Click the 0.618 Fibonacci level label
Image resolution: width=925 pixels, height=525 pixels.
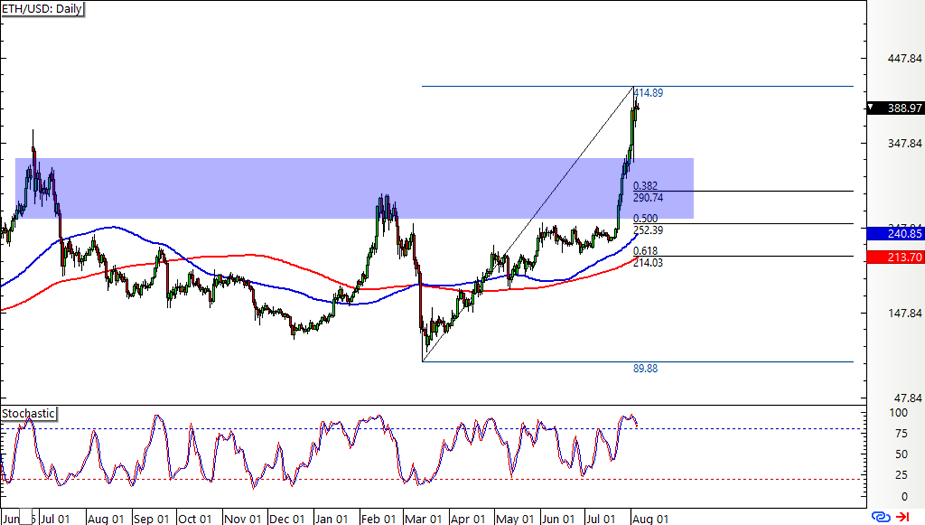(645, 251)
